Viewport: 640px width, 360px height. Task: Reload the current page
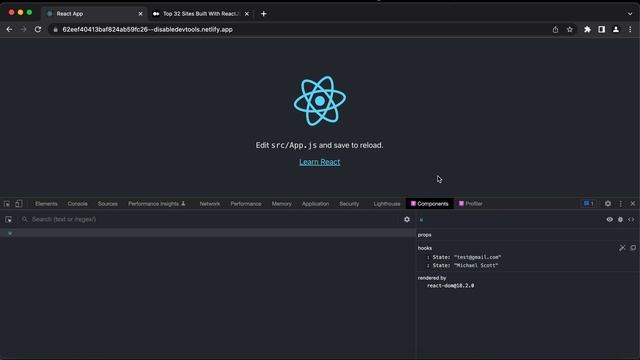(38, 29)
